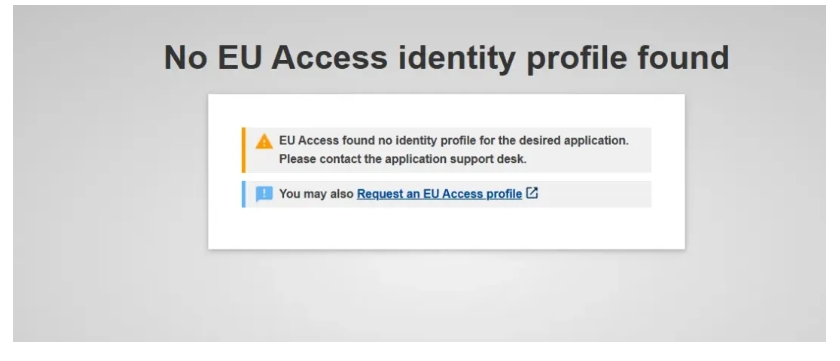Viewport: 840px width, 361px height.
Task: Click empty white area of the card below messages
Action: tap(446, 228)
